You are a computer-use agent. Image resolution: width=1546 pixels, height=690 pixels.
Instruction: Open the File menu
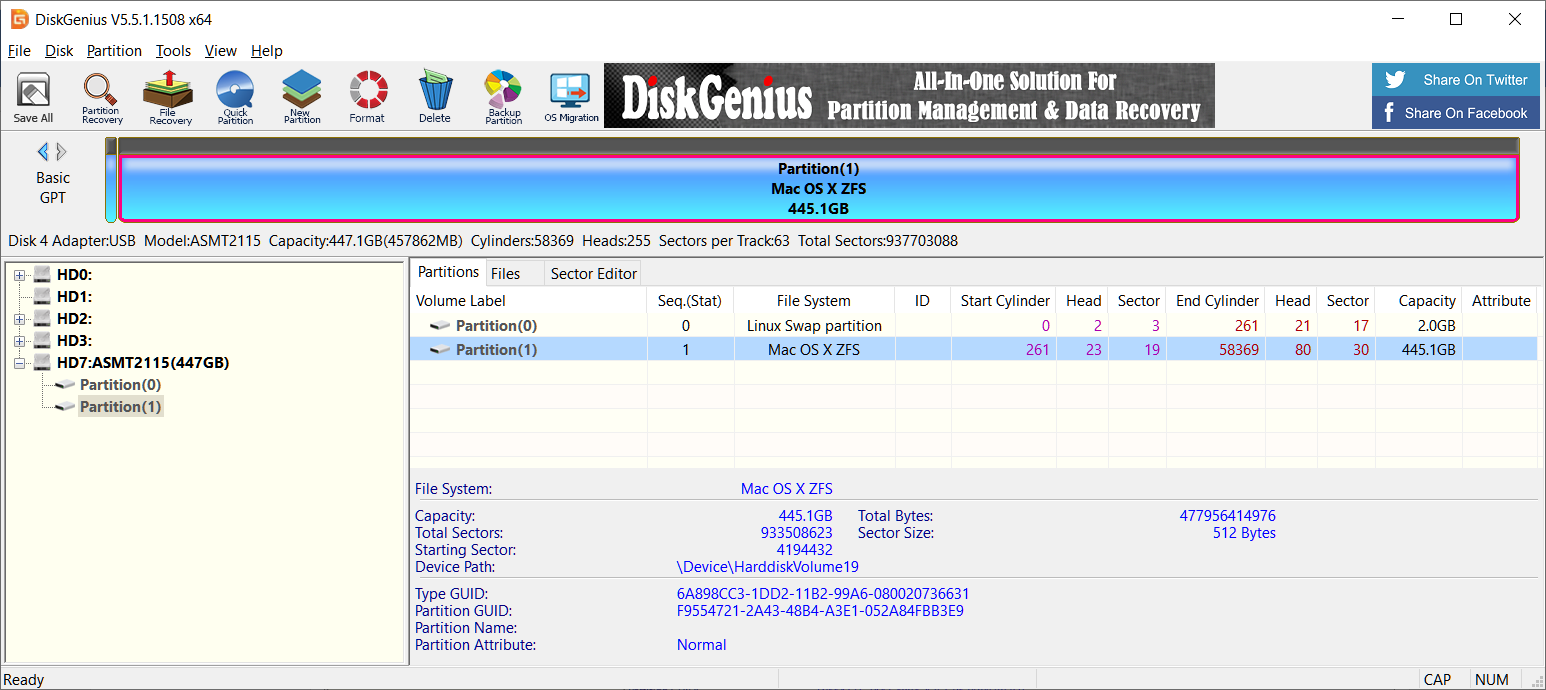pyautogui.click(x=19, y=51)
